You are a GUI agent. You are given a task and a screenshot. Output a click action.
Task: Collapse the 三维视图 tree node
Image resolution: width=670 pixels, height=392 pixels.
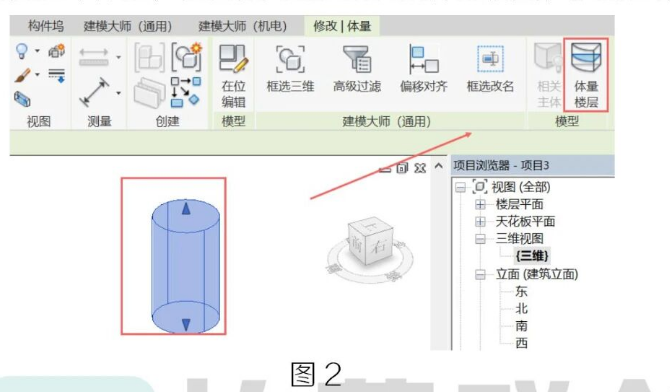[x=480, y=239]
